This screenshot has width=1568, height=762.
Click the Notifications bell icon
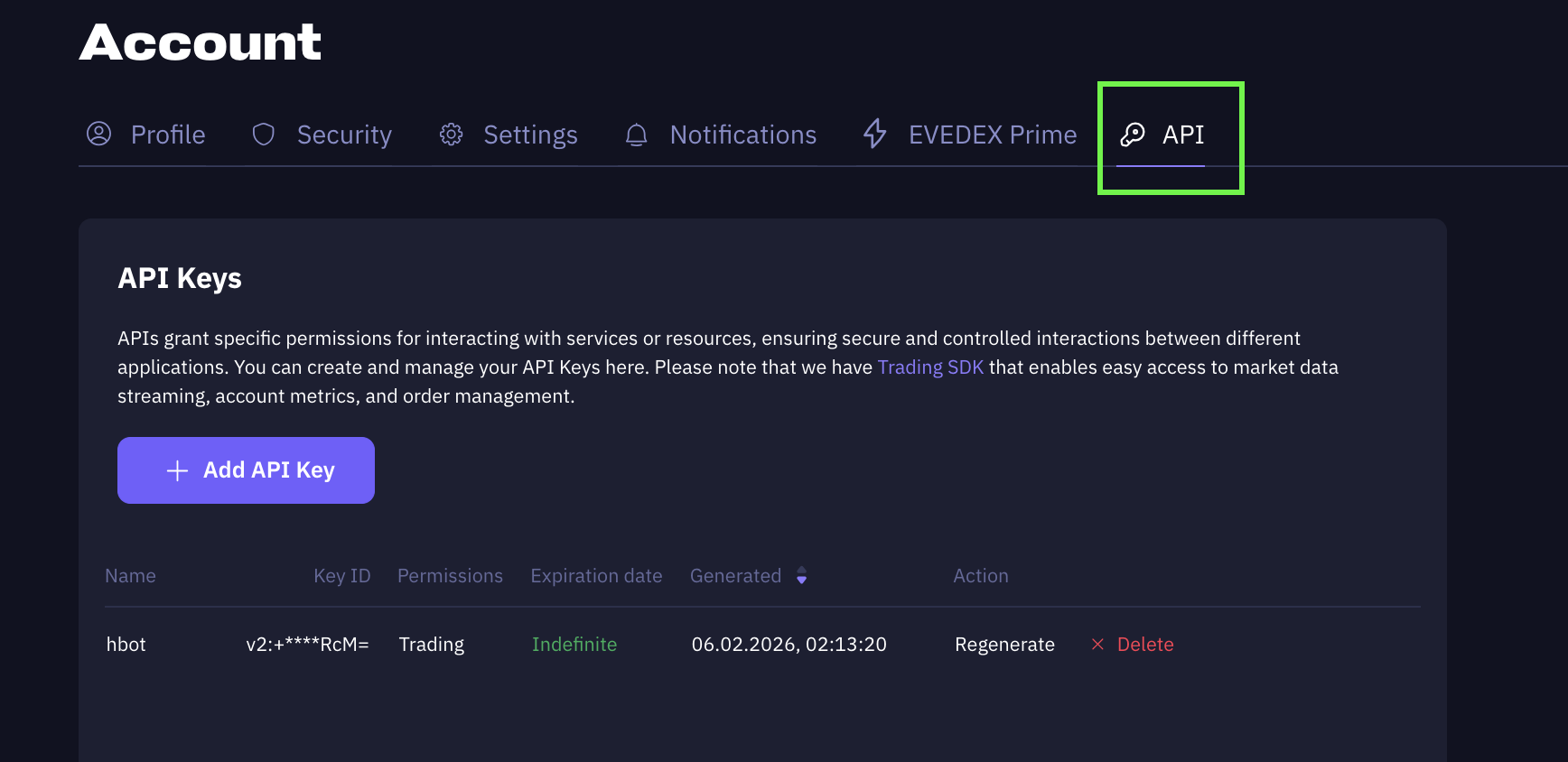coord(636,135)
